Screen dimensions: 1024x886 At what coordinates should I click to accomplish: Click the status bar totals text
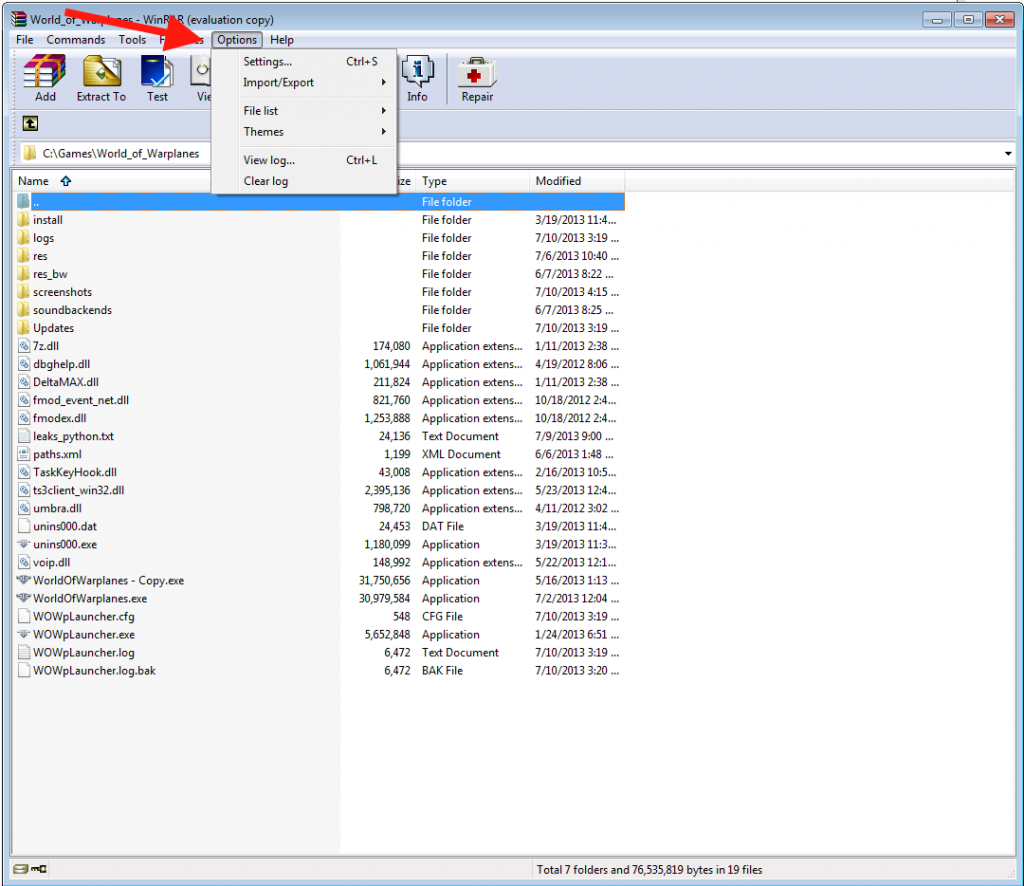pos(649,870)
